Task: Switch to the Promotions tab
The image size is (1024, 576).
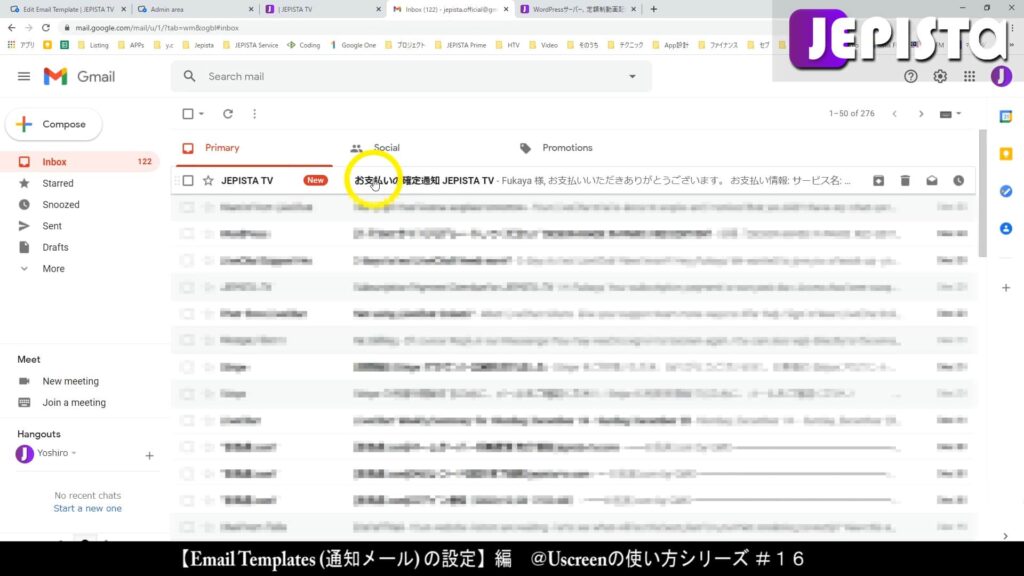Action: pos(567,148)
